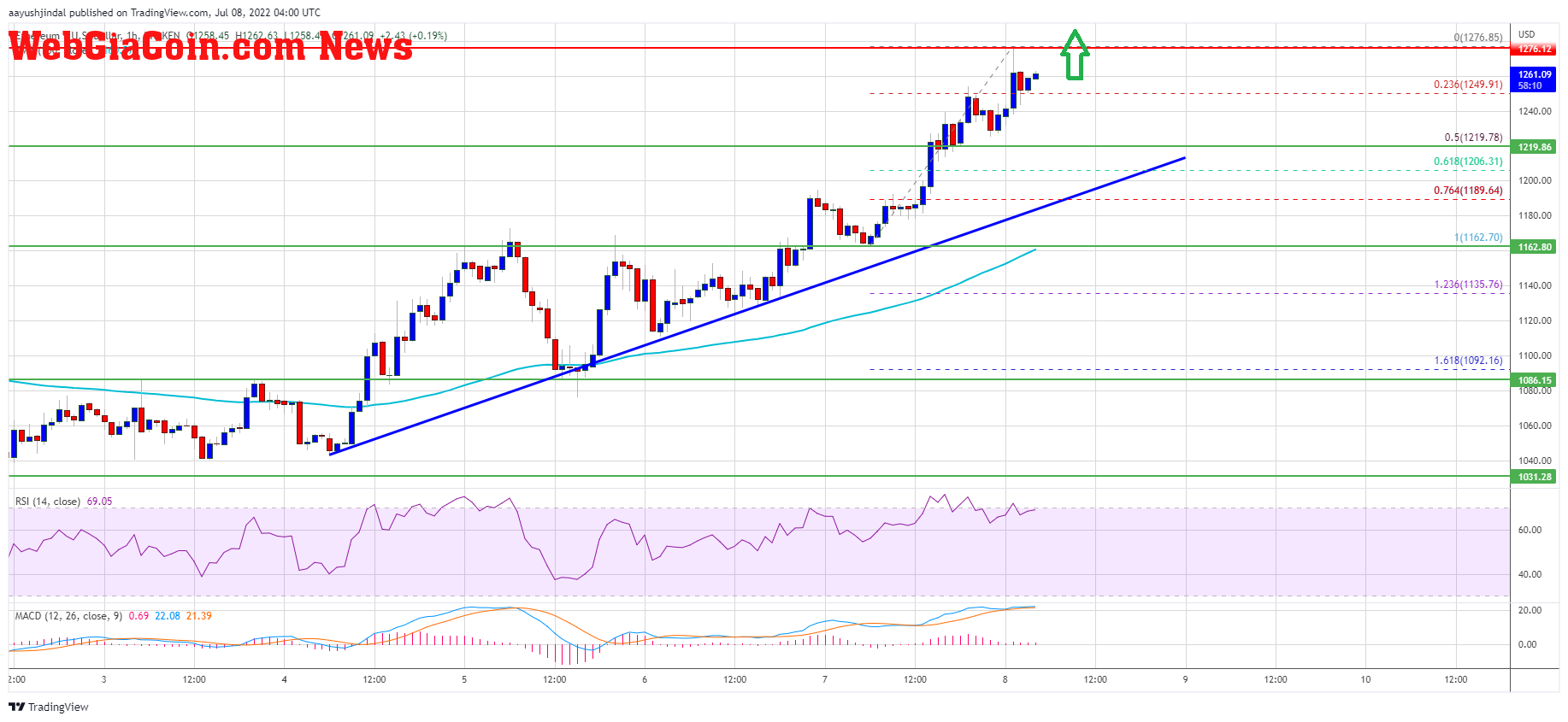
Task: Click date label 3 on time axis
Action: pos(104,680)
